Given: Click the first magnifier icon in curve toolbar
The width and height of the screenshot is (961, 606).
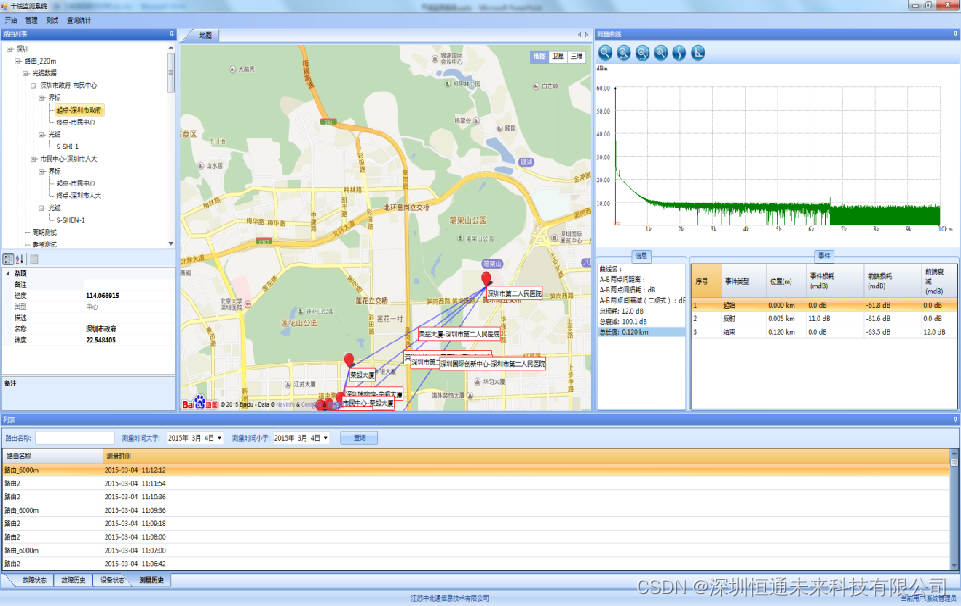Looking at the screenshot, I should [606, 53].
